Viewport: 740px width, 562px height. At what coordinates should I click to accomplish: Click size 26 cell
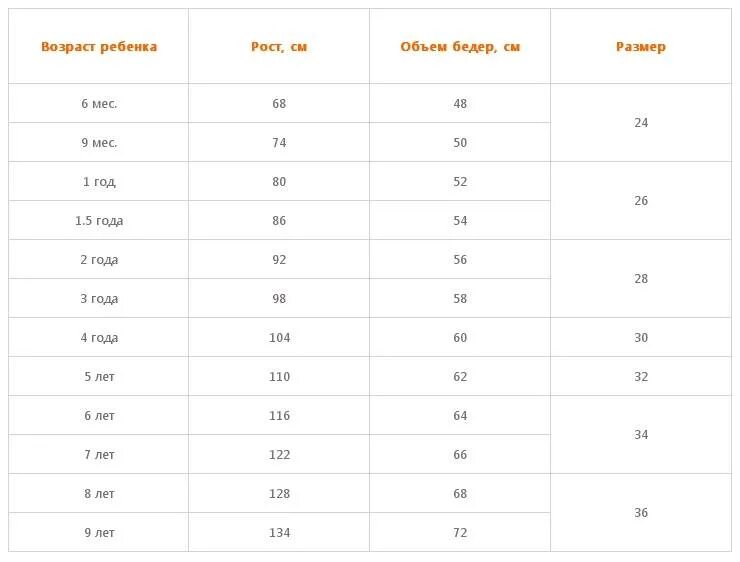(x=641, y=201)
